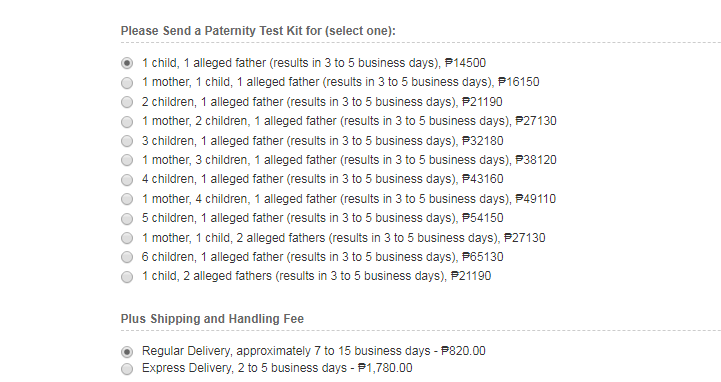The height and width of the screenshot is (382, 721).
Task: Pick the 1 child, 2 alleged fathers radio button
Action: (127, 277)
